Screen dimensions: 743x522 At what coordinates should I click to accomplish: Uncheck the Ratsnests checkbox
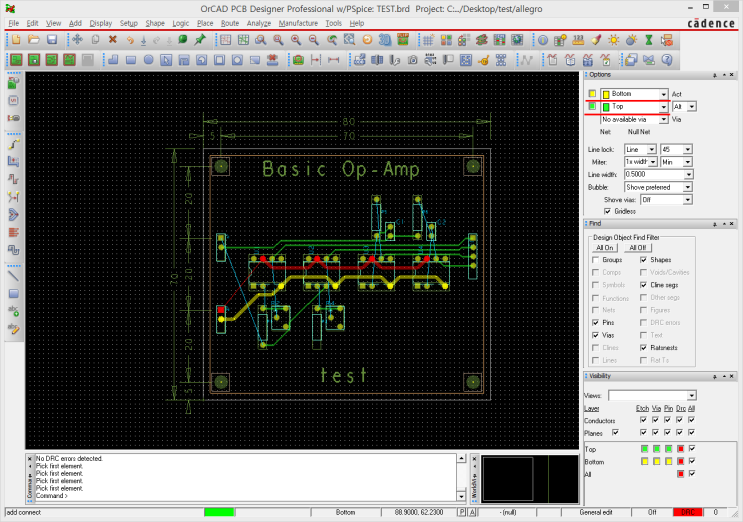click(643, 347)
